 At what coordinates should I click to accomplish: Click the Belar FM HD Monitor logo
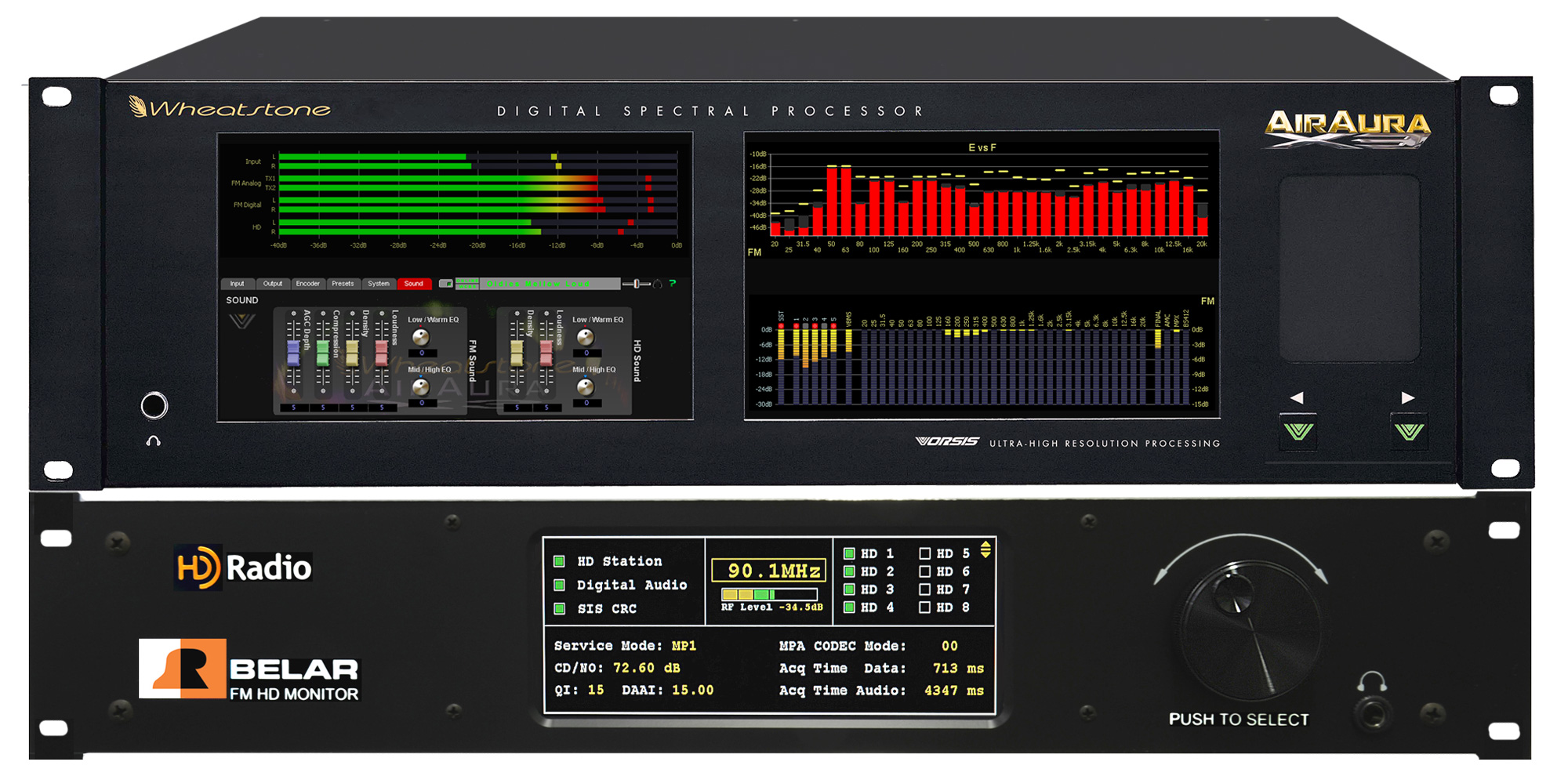click(249, 669)
